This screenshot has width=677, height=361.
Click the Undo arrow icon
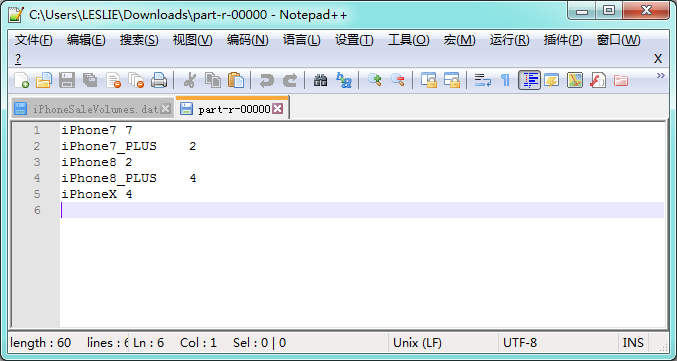pos(266,80)
